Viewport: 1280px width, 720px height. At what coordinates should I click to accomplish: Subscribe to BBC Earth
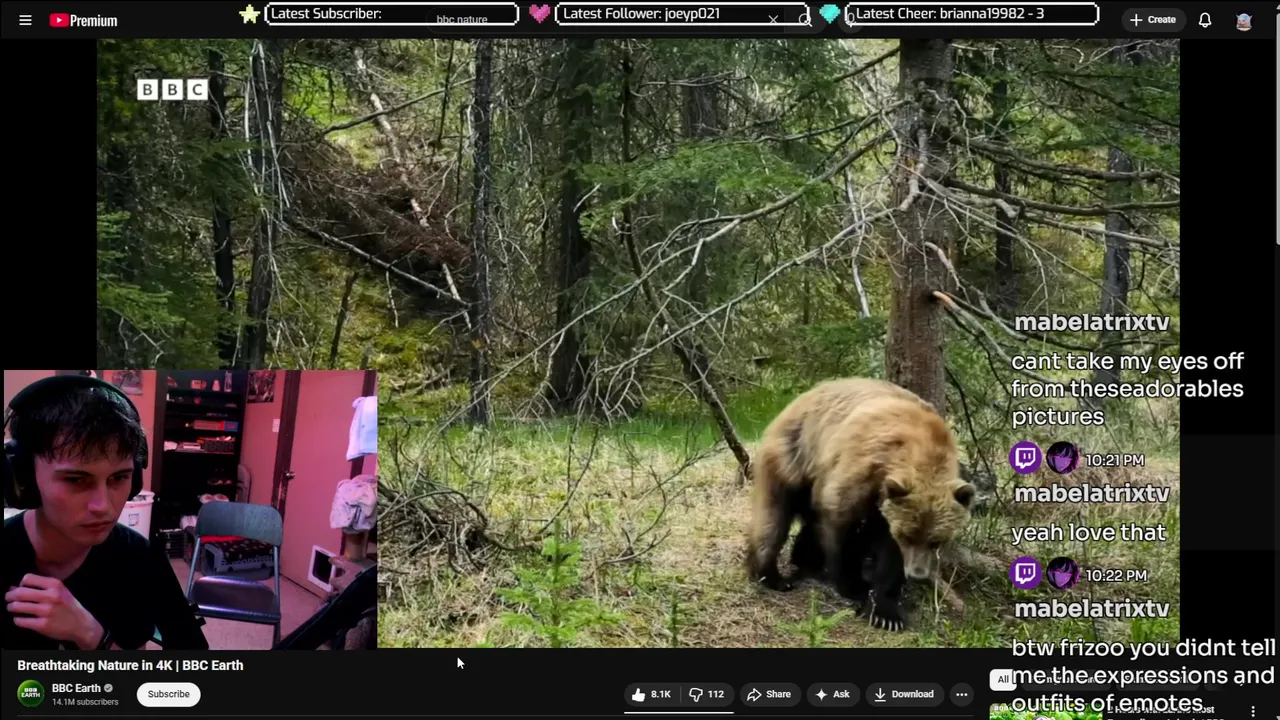pos(168,694)
